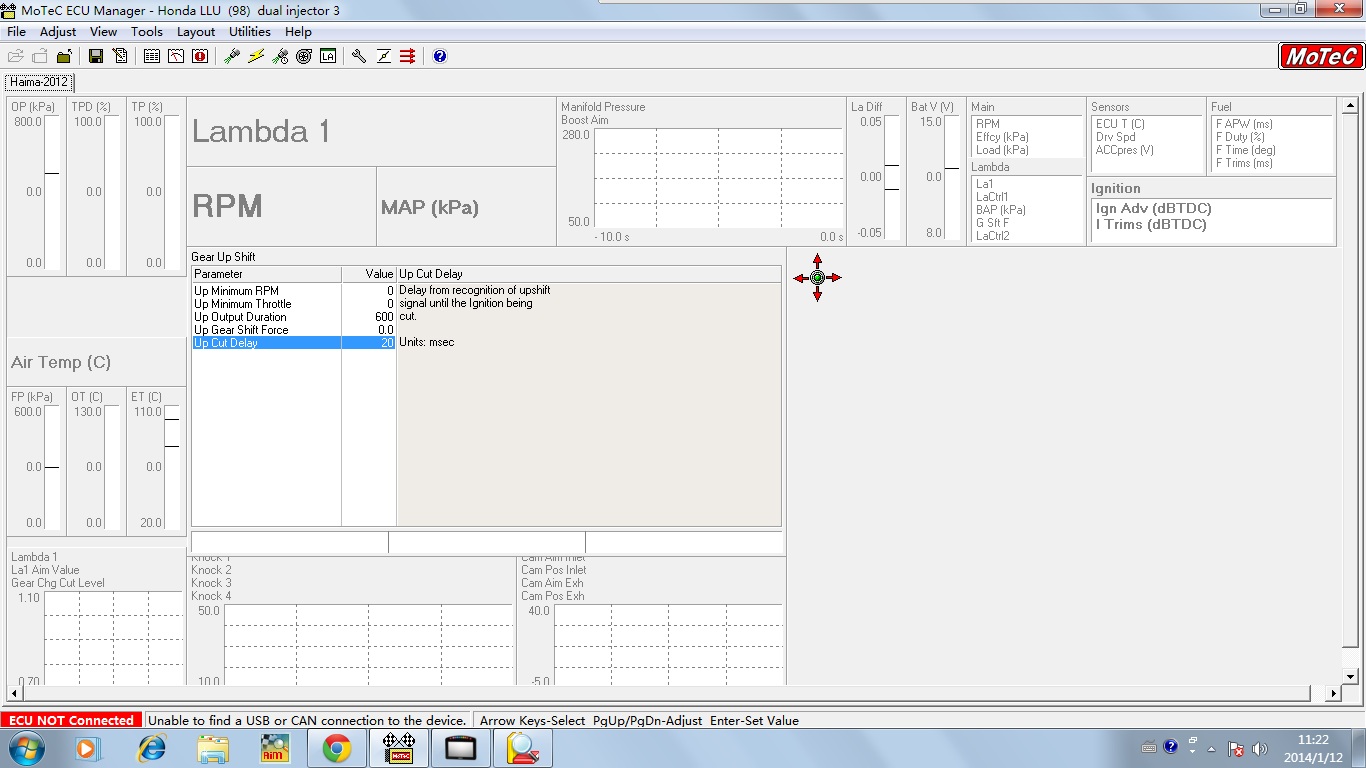
Task: Switch to the MoTeC checkered flag taskbar icon
Action: 400,748
